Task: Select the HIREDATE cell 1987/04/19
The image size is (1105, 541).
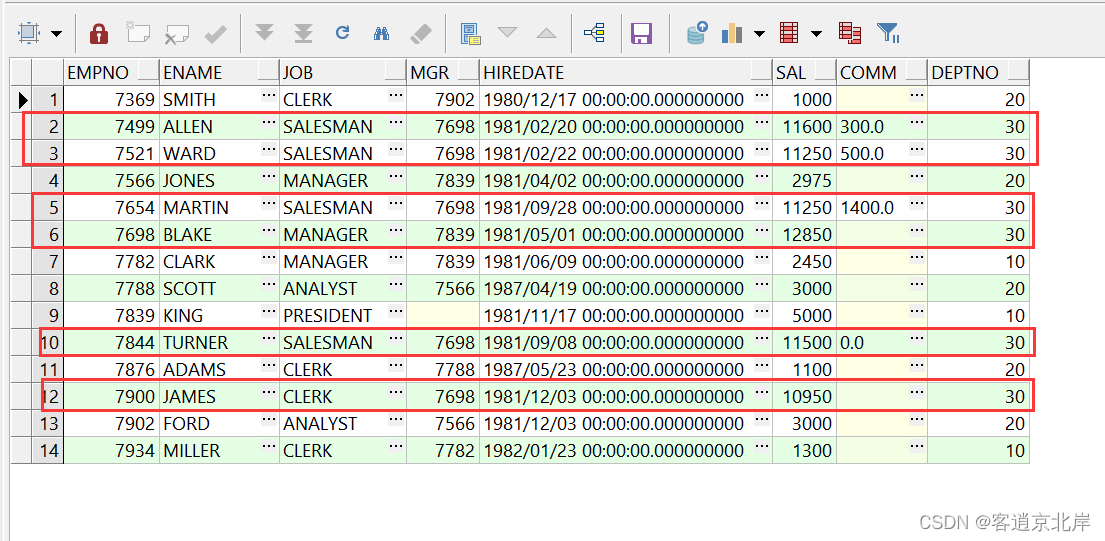Action: [626, 289]
